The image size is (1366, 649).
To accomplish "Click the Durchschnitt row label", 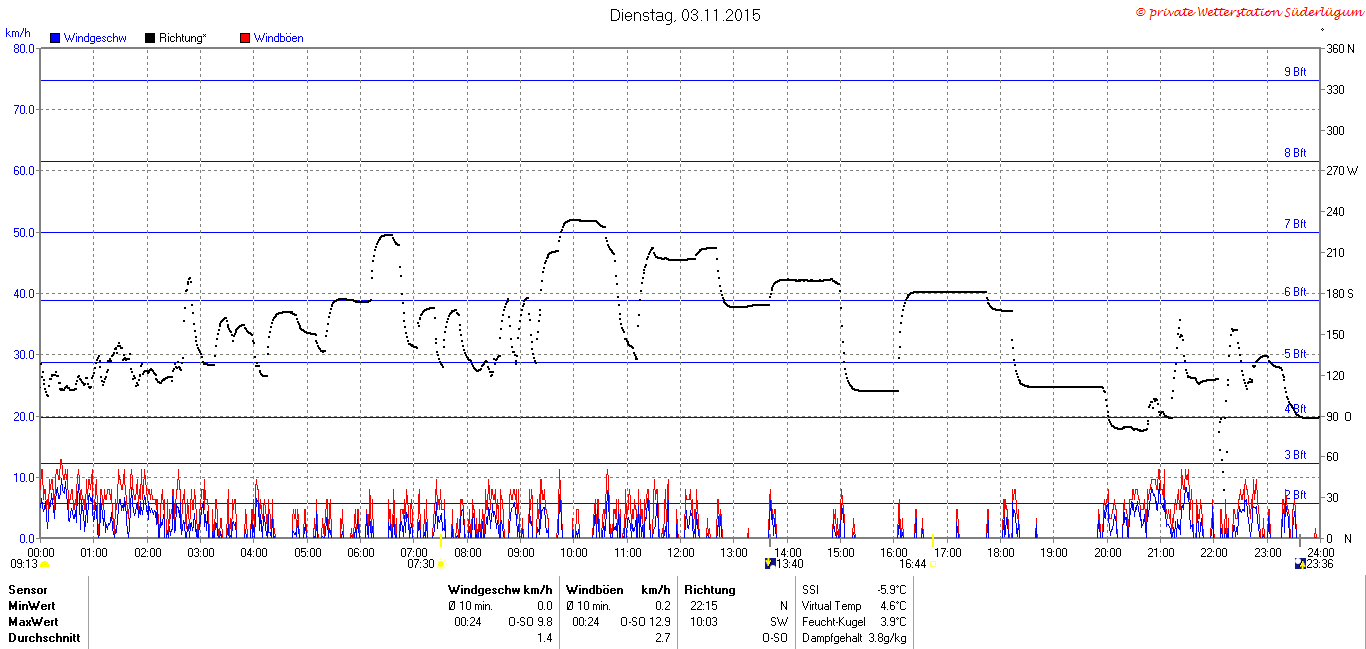I will click(44, 638).
